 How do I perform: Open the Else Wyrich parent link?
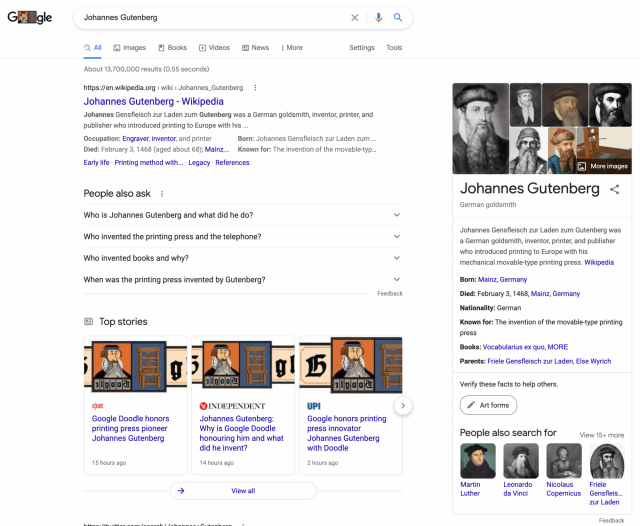tap(593, 361)
